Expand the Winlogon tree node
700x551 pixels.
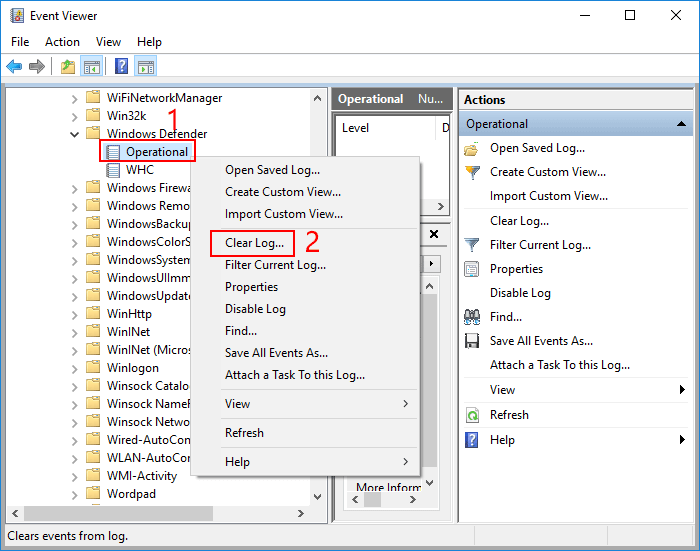click(x=75, y=369)
